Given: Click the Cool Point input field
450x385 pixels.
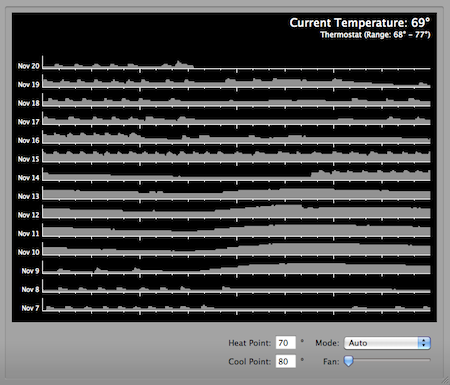Looking at the screenshot, I should point(286,361).
